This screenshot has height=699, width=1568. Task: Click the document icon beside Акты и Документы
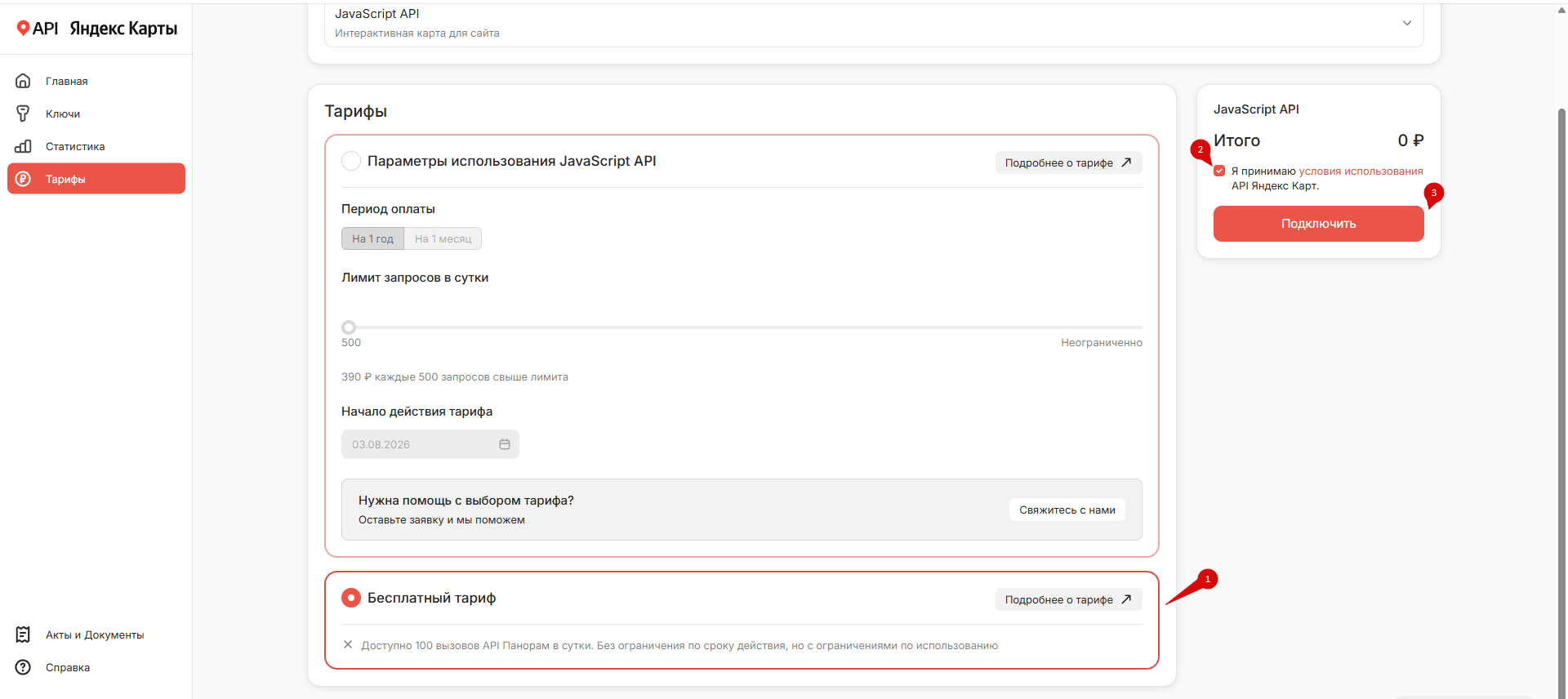pos(23,634)
